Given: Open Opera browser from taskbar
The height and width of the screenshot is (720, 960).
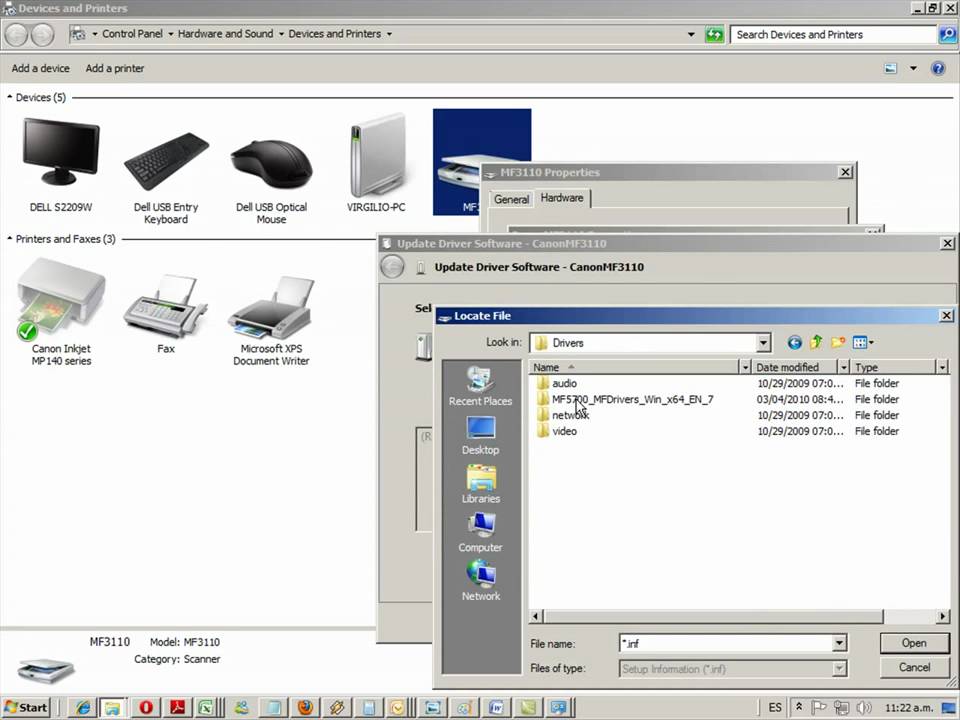Looking at the screenshot, I should 146,708.
